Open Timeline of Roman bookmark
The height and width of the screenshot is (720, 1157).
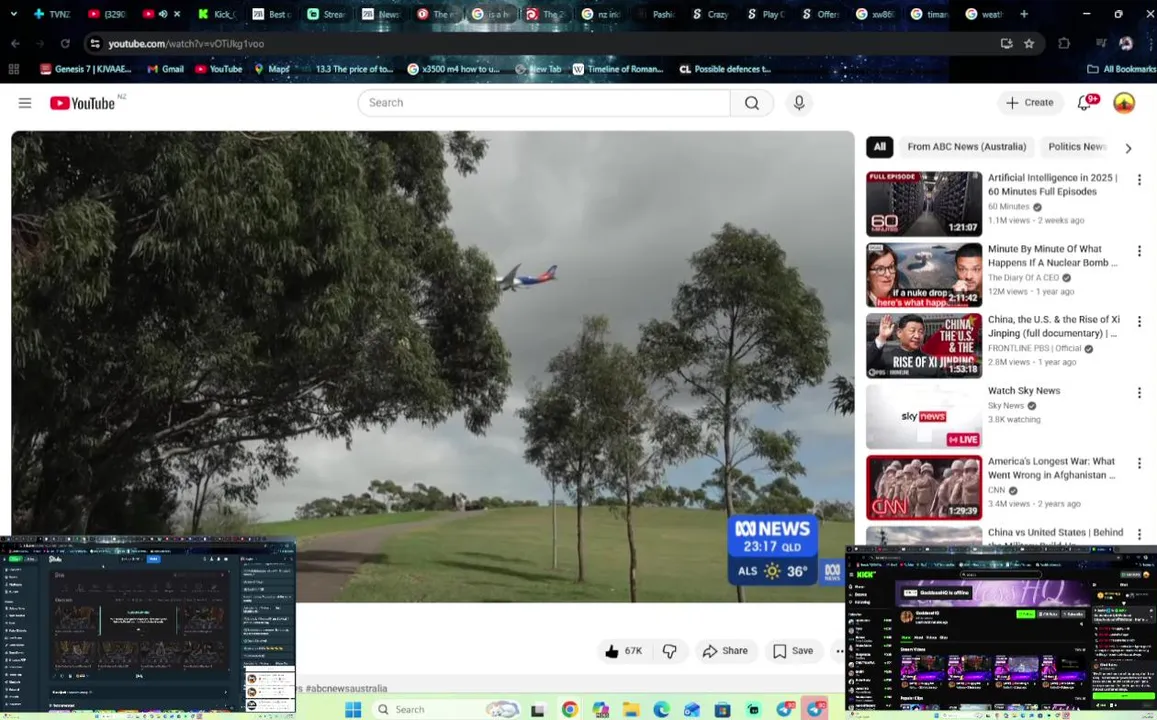[x=618, y=69]
